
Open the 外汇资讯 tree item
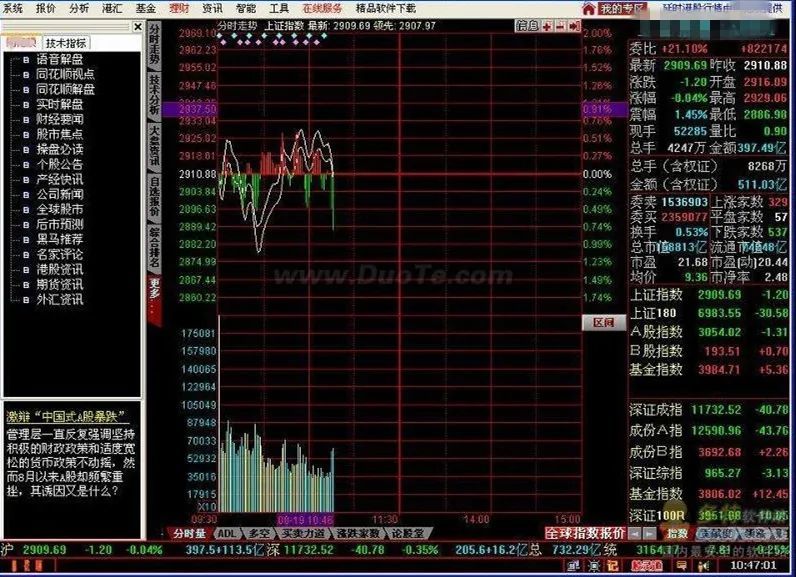coord(59,299)
